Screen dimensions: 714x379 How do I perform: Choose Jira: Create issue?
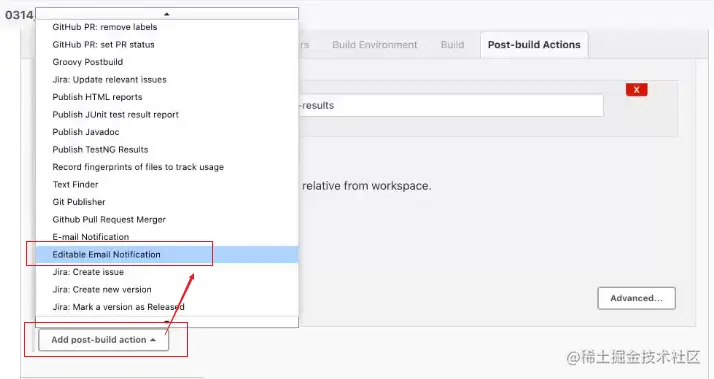pyautogui.click(x=167, y=272)
